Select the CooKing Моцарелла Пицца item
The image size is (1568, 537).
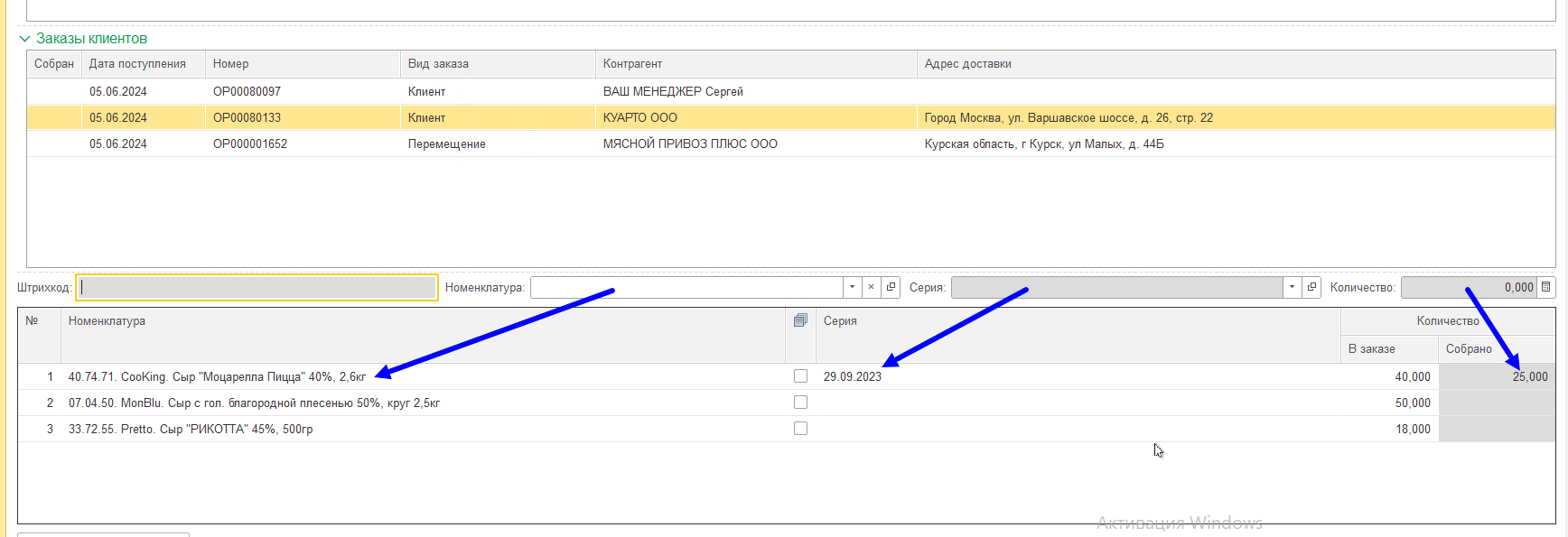point(217,376)
